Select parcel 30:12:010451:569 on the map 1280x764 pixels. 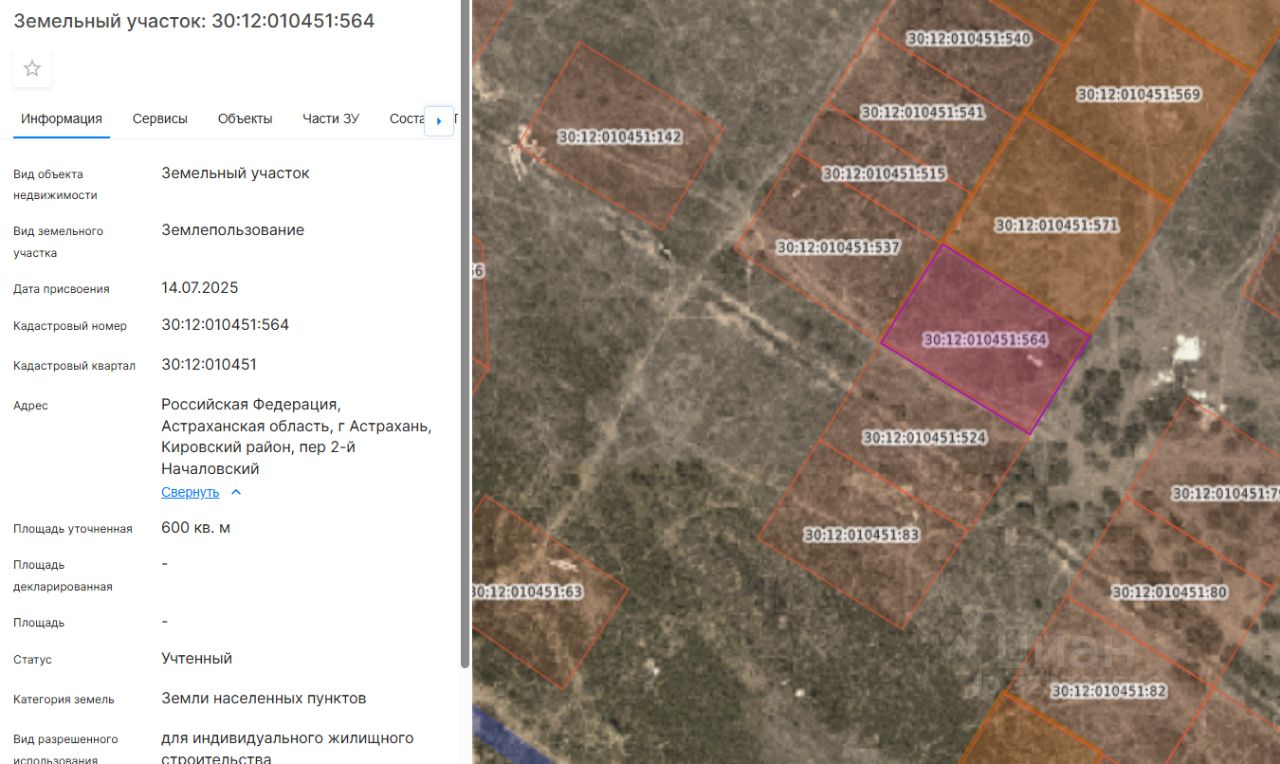click(1139, 94)
